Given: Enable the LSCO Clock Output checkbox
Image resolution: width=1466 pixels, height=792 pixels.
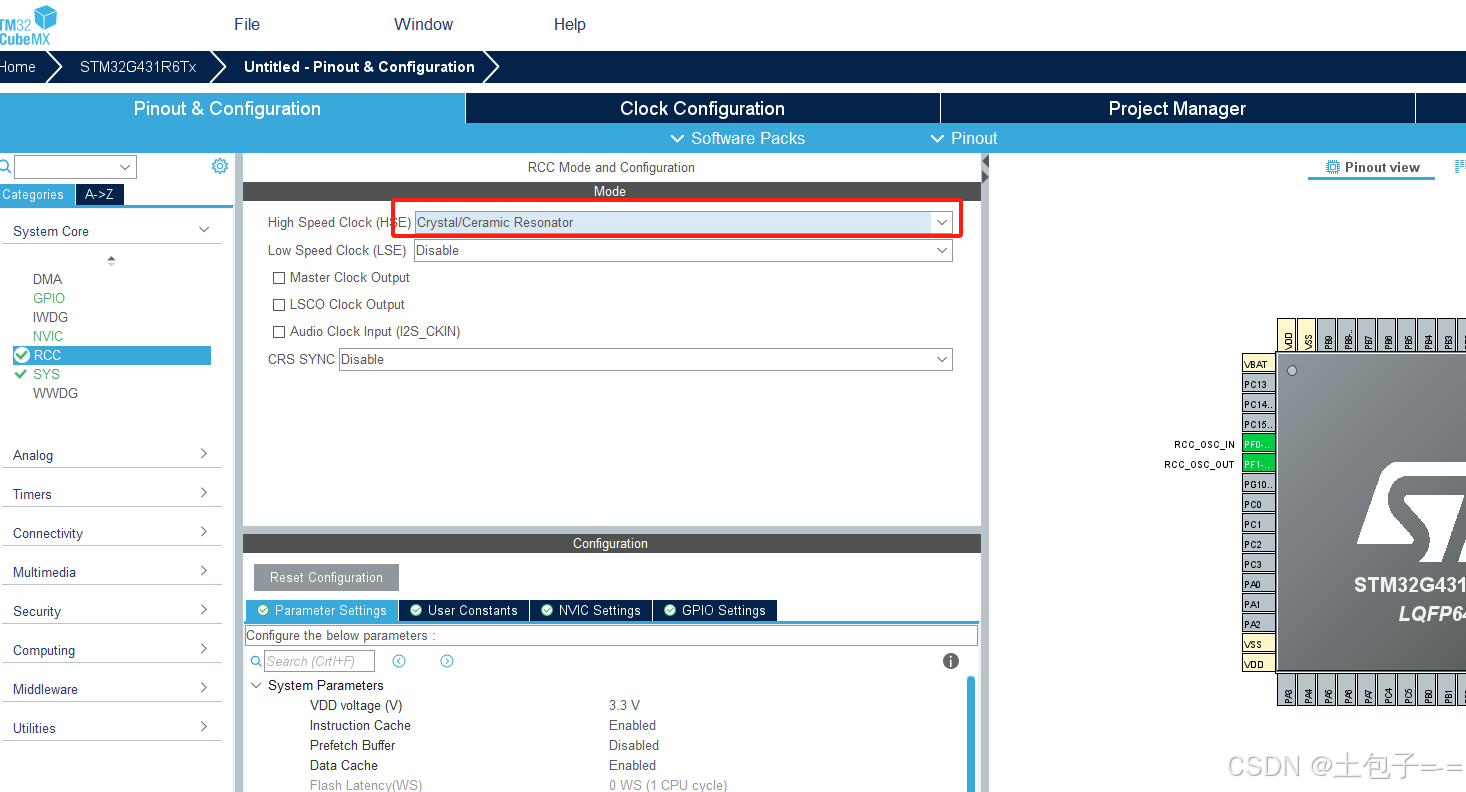Looking at the screenshot, I should [x=279, y=305].
